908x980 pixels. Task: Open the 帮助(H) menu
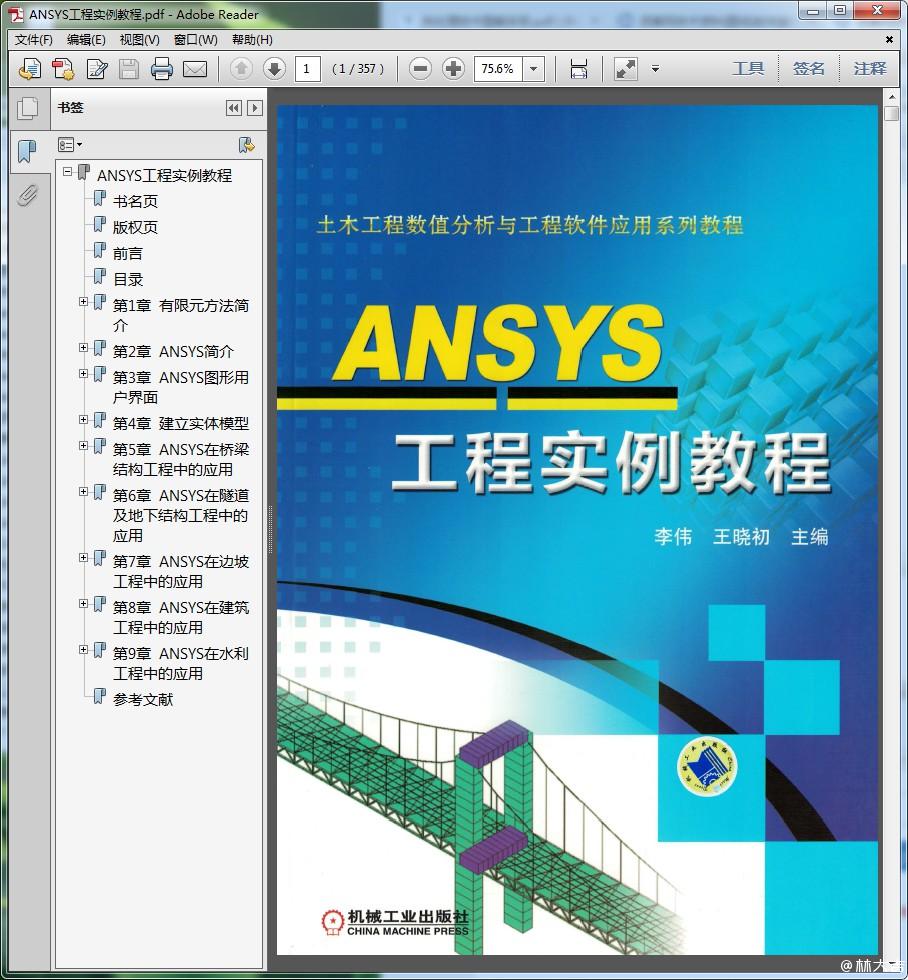pos(252,40)
